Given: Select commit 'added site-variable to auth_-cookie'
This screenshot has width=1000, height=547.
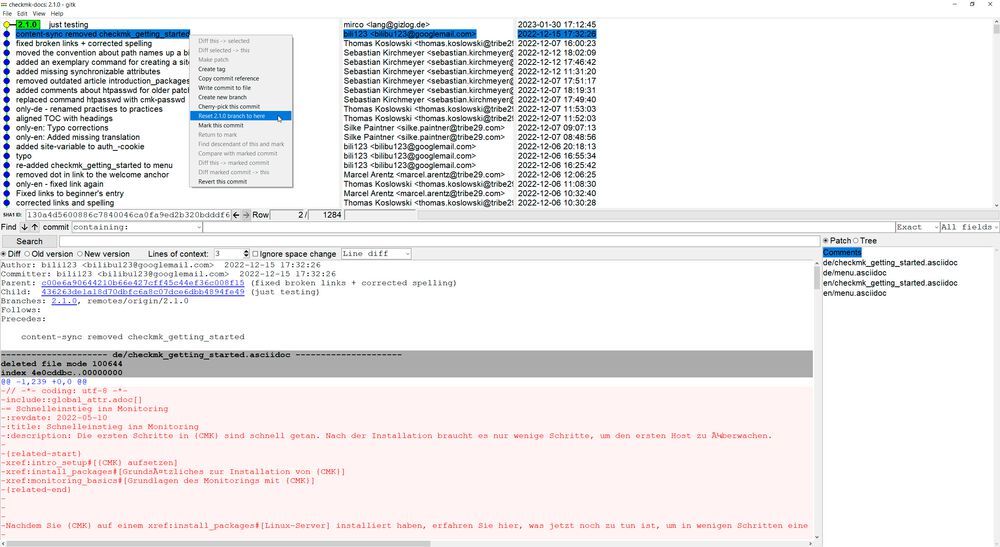Looking at the screenshot, I should [82, 147].
